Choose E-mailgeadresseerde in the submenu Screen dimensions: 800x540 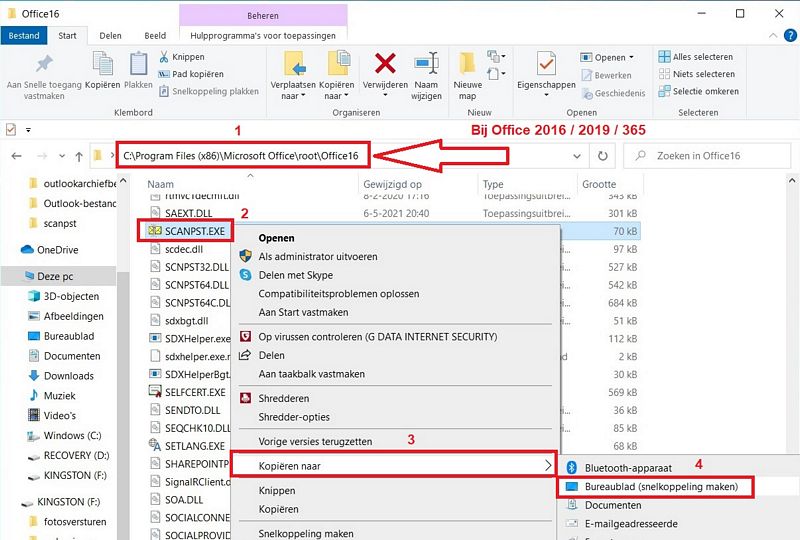(x=631, y=524)
